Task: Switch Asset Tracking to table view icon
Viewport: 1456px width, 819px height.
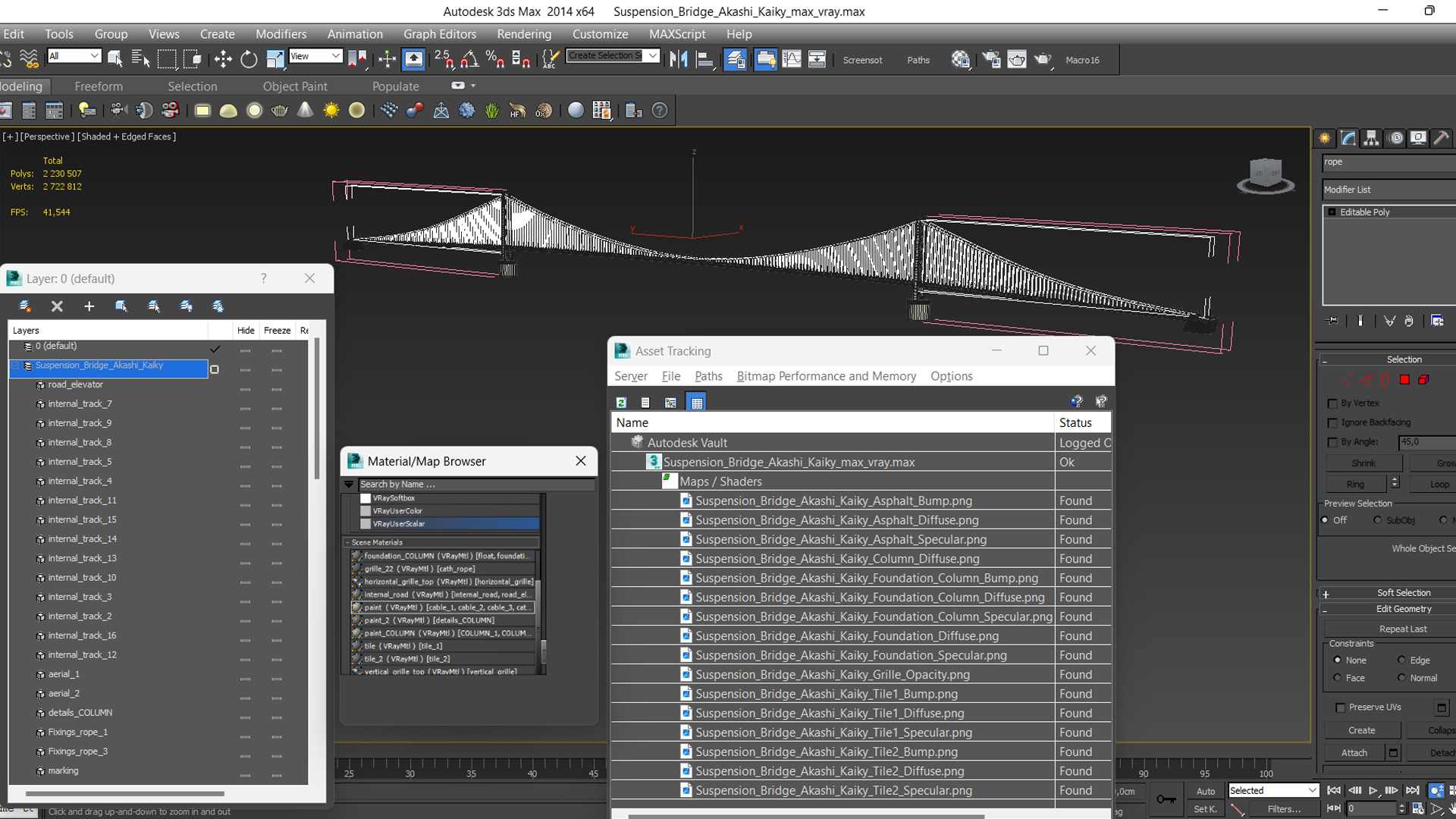Action: tap(696, 403)
